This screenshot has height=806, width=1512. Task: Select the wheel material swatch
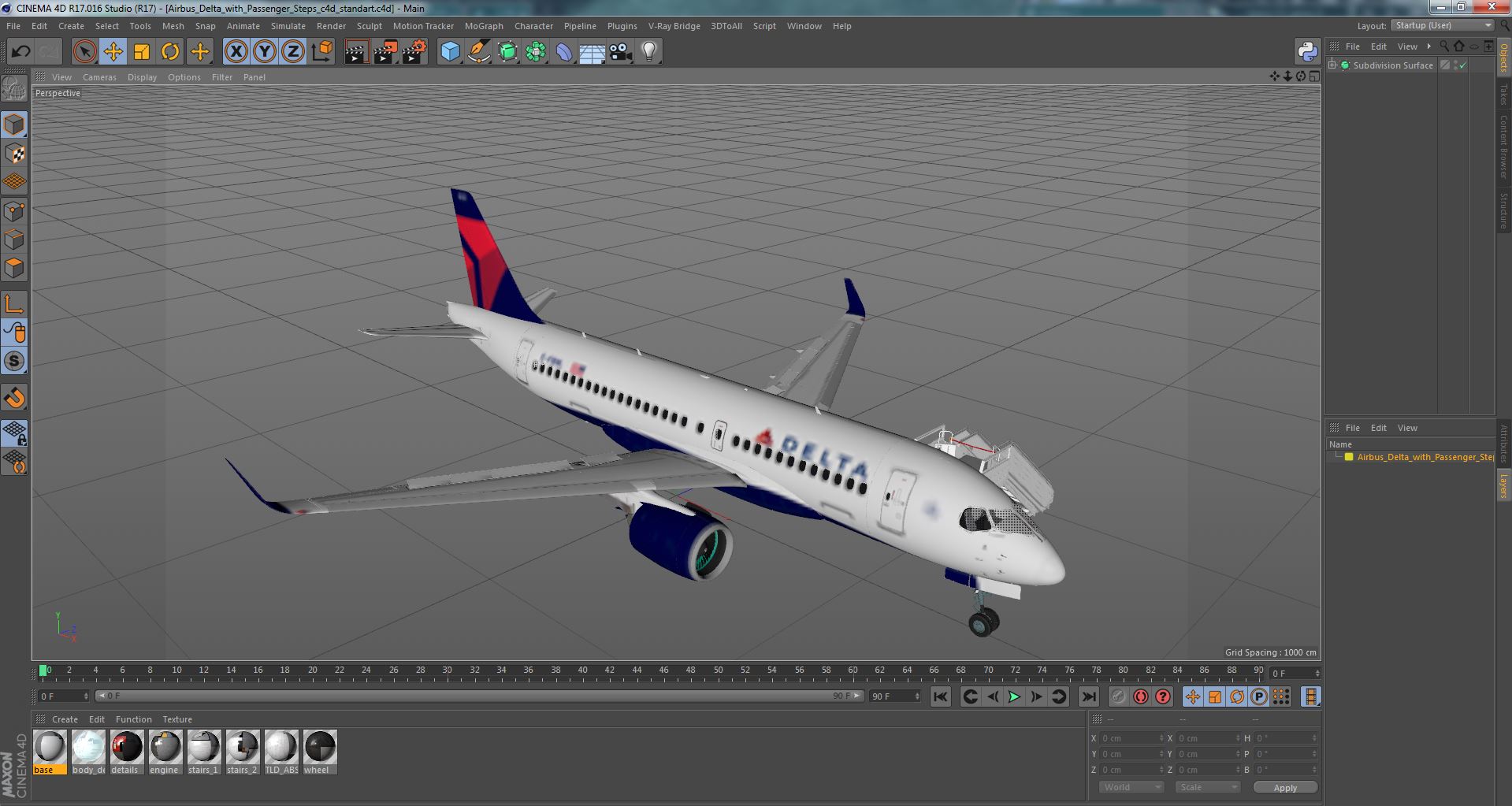point(320,752)
